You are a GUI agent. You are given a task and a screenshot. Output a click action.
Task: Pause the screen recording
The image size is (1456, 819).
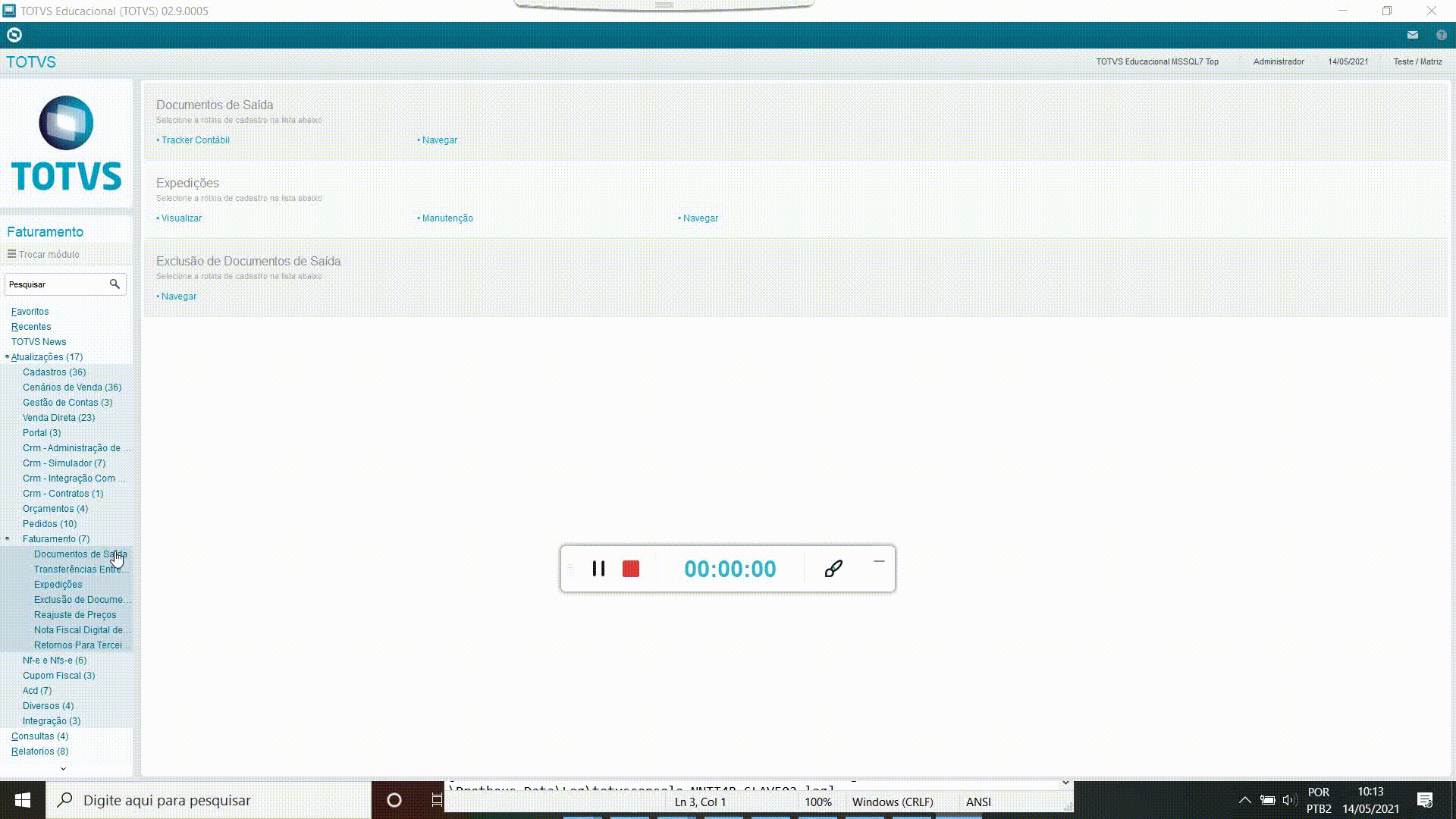pyautogui.click(x=598, y=569)
